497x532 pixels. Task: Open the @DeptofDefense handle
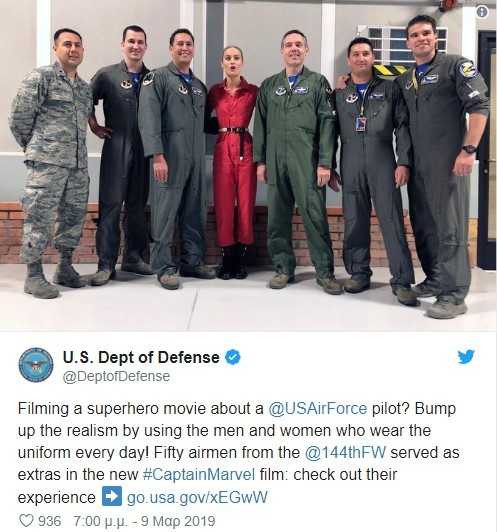116,377
